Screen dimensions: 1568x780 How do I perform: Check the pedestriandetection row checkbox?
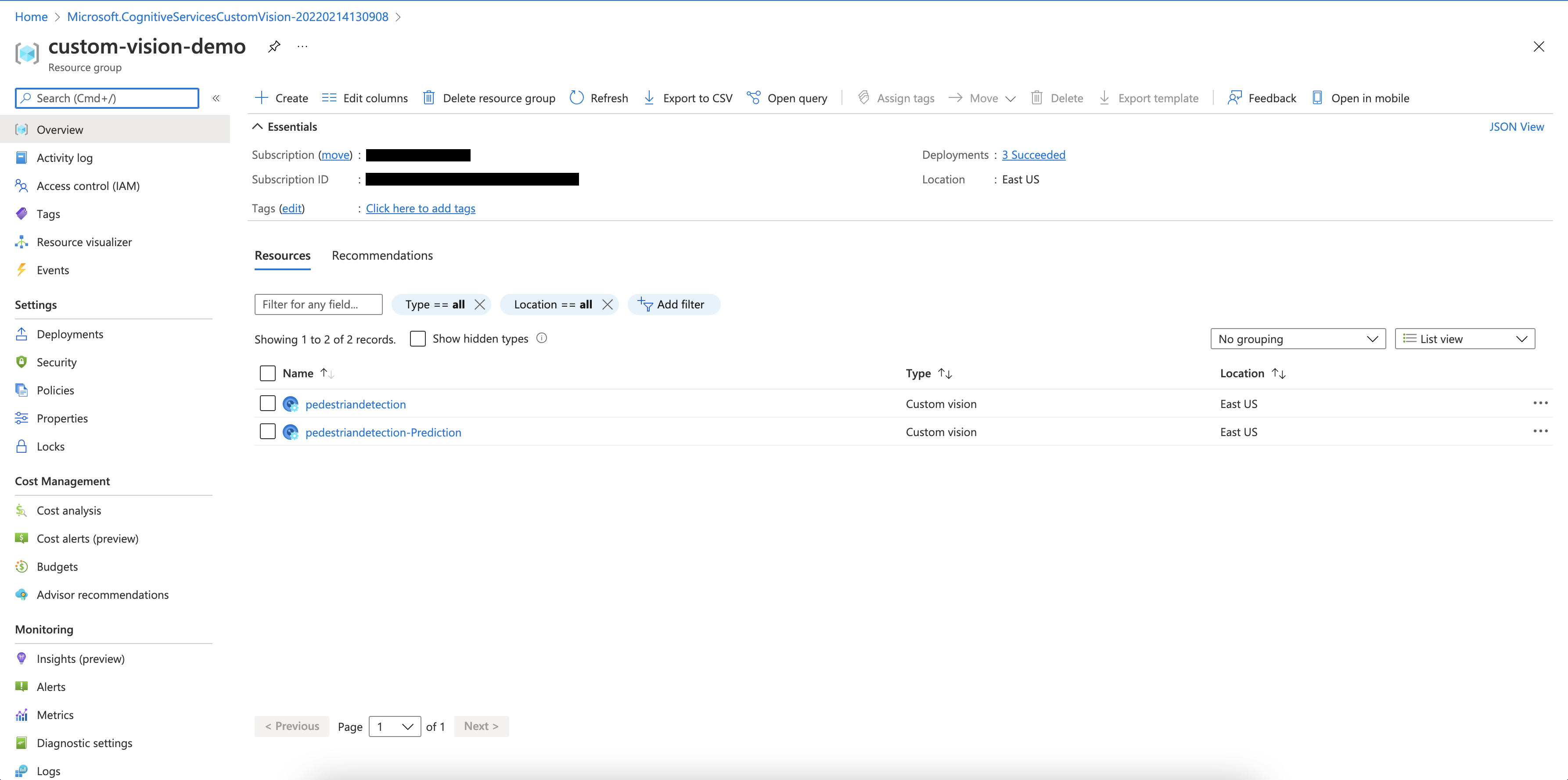point(268,404)
